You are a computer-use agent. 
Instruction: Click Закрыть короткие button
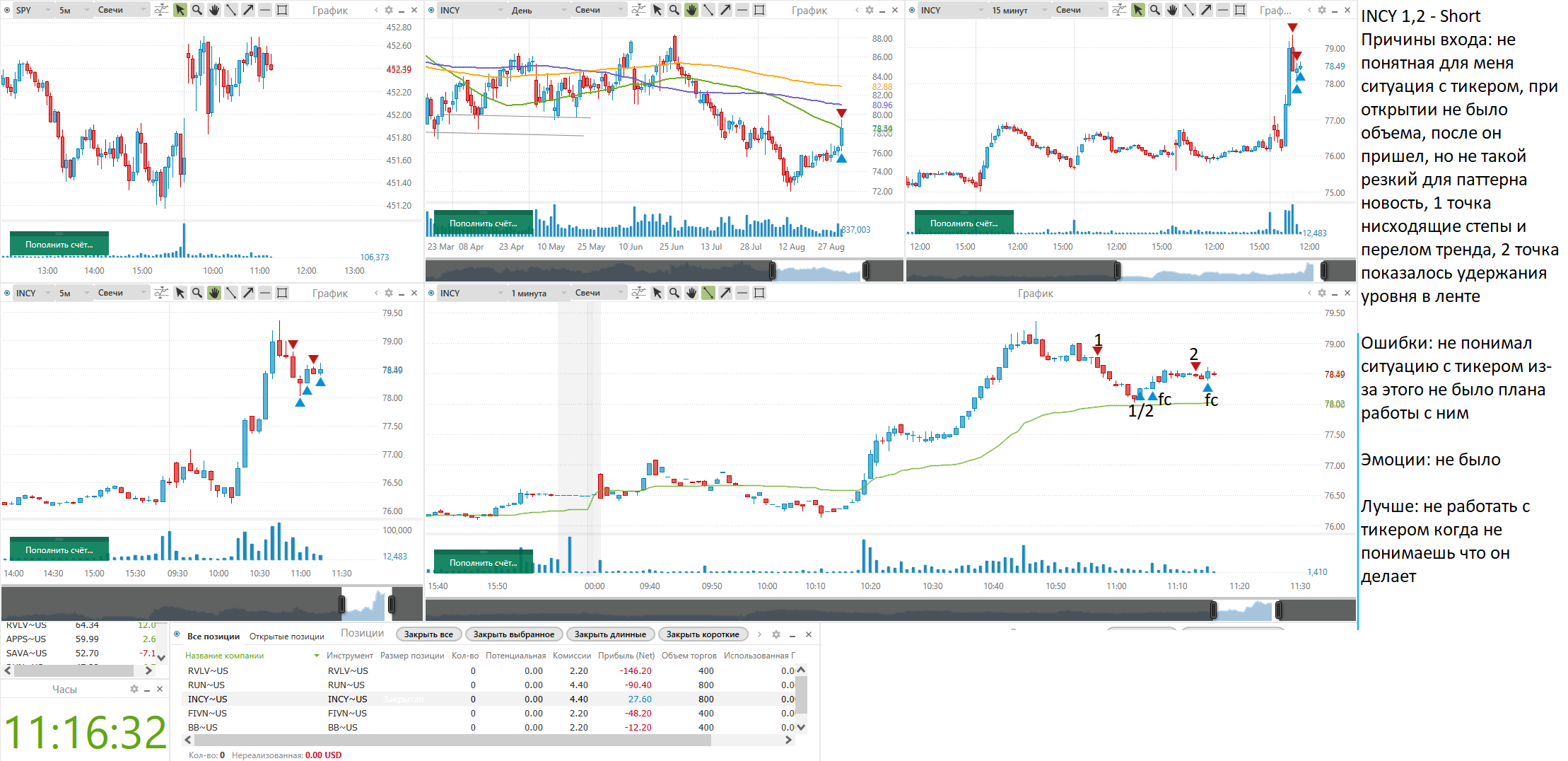[x=703, y=634]
